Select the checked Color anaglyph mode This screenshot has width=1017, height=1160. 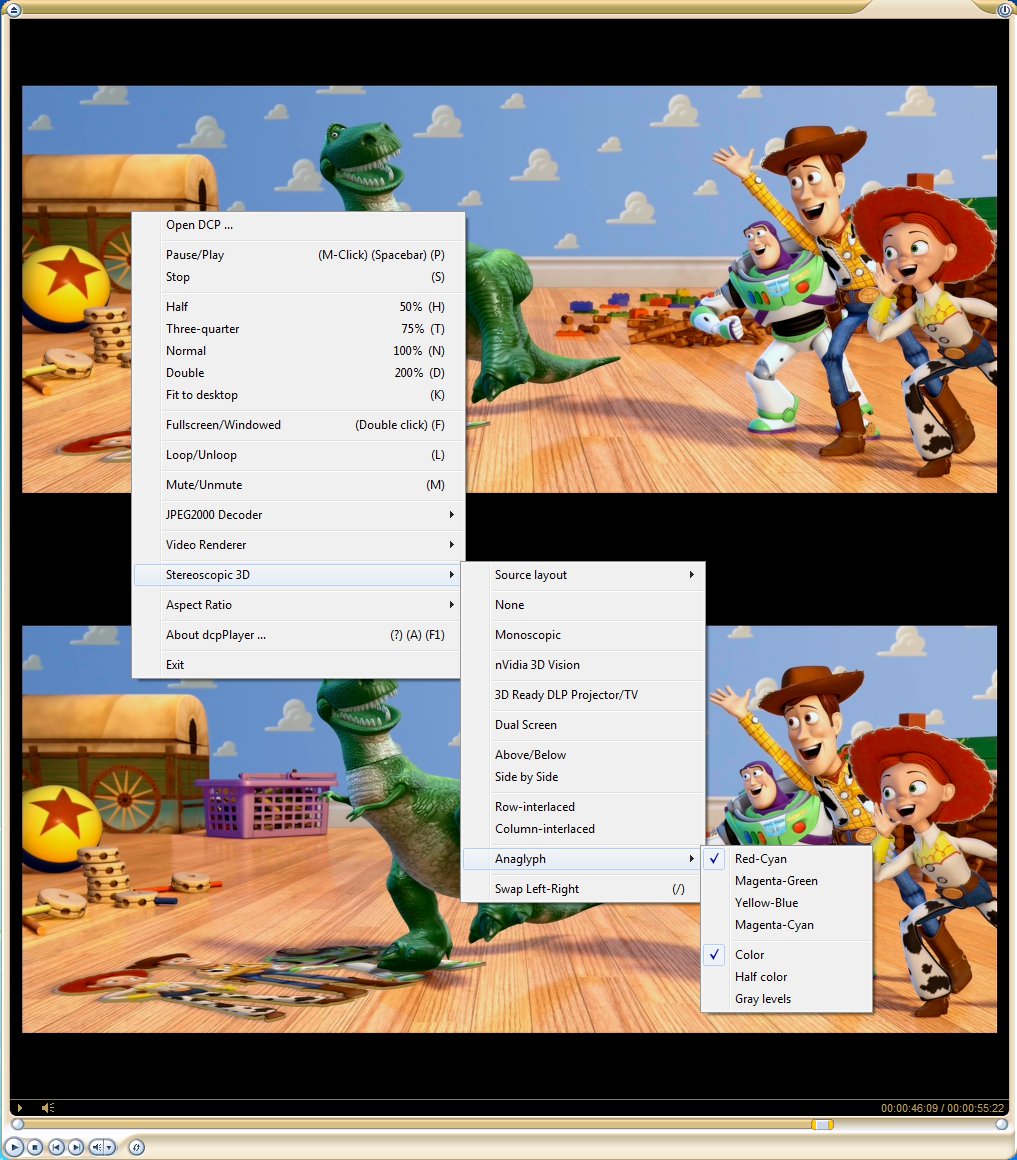(749, 955)
